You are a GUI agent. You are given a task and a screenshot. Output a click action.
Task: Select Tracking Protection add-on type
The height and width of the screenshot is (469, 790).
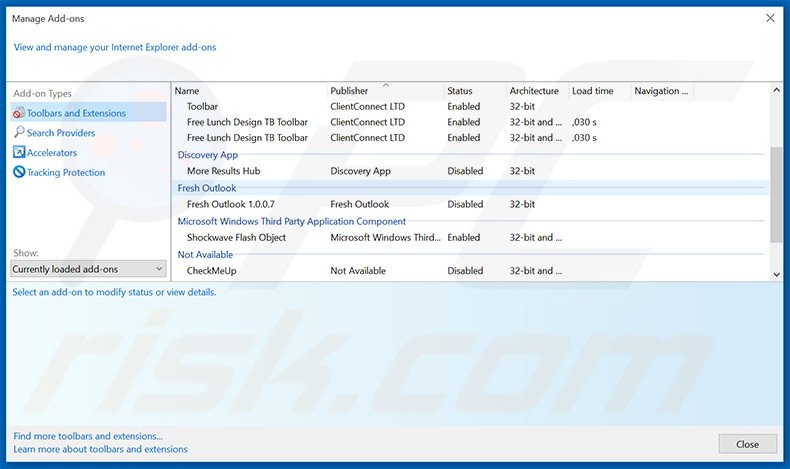coord(66,172)
